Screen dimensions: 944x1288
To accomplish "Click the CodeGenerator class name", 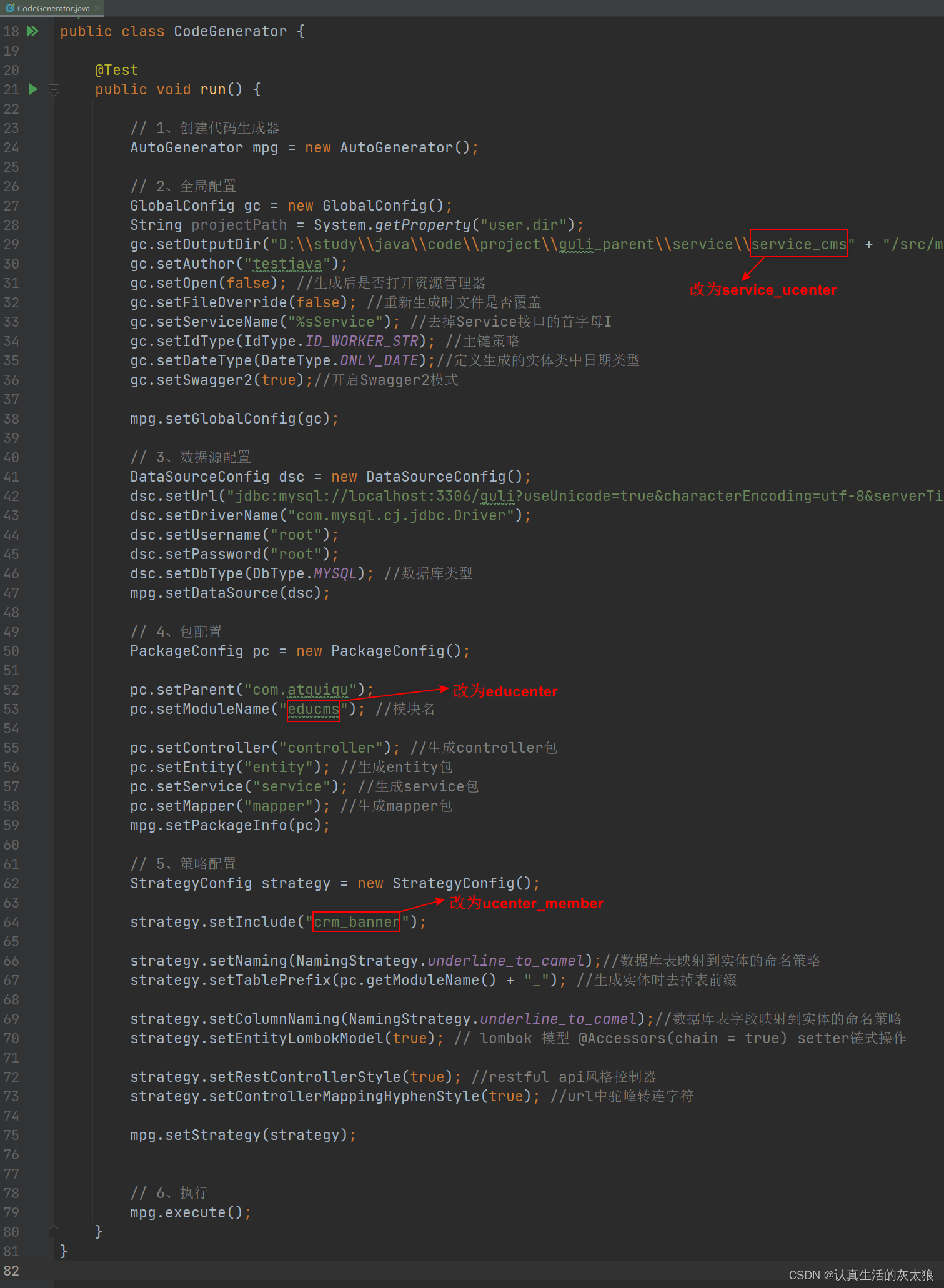I will click(x=231, y=31).
